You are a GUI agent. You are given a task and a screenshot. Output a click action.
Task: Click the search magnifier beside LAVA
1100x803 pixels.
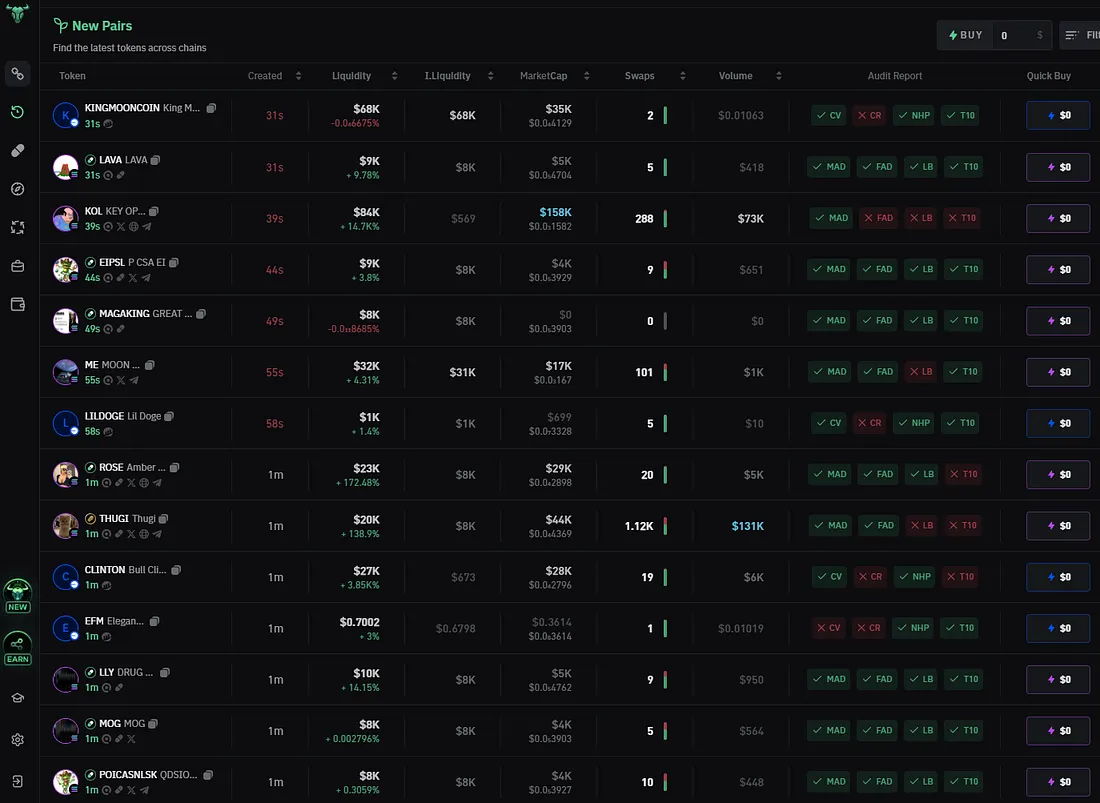[108, 175]
